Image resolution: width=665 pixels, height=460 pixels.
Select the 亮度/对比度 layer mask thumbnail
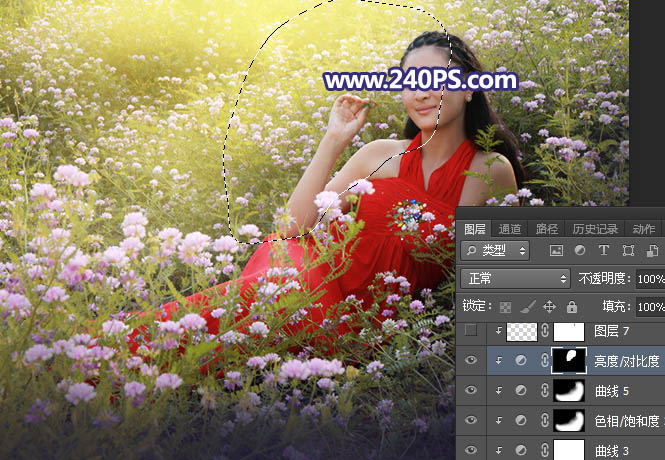point(568,361)
